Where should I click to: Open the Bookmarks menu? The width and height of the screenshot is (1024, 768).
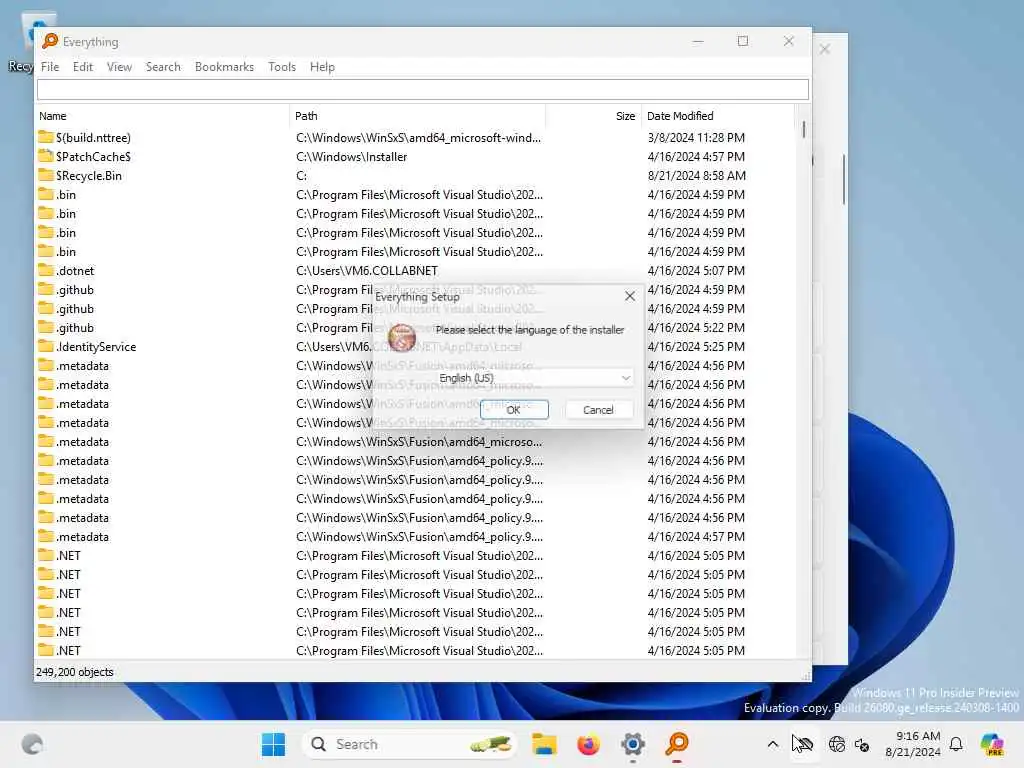click(x=224, y=67)
